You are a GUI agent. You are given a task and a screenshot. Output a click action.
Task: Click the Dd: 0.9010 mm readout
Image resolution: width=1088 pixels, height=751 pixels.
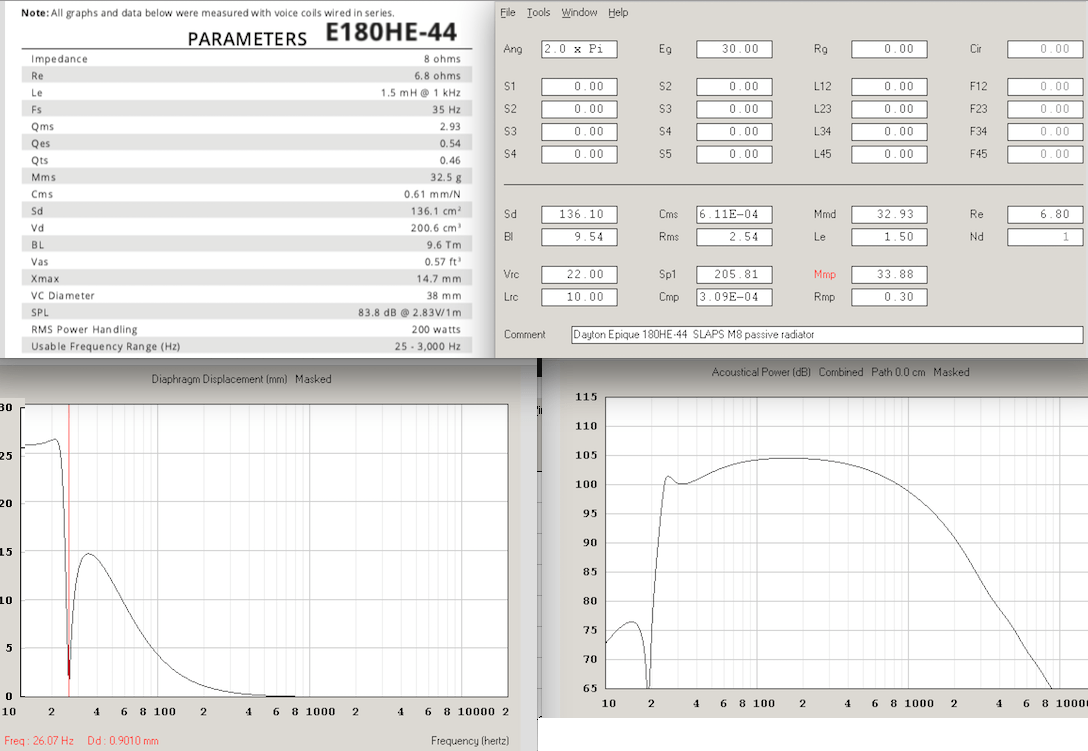click(x=123, y=741)
